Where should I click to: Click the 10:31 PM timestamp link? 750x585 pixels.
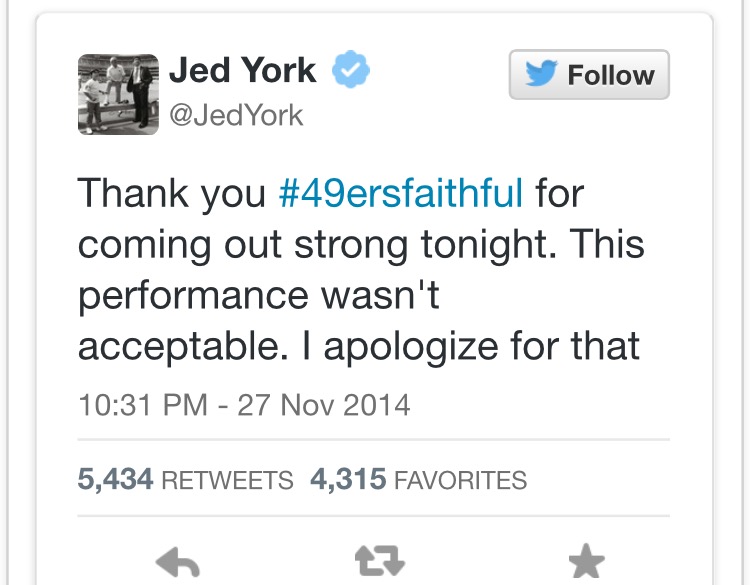142,405
